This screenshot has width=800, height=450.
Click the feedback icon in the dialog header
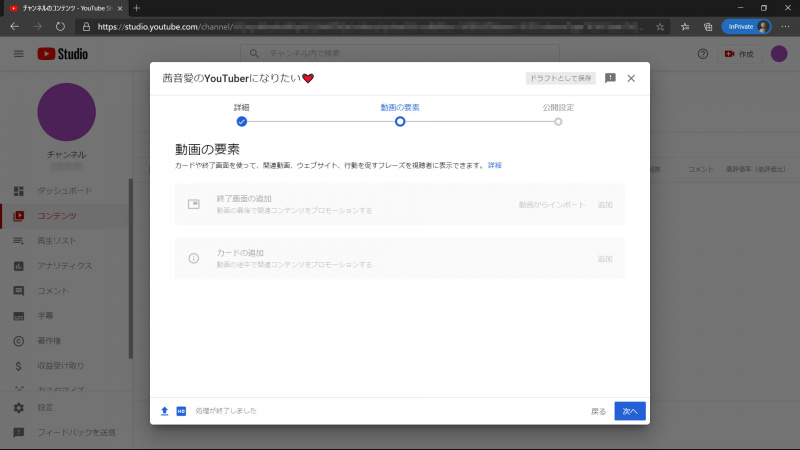(x=610, y=78)
